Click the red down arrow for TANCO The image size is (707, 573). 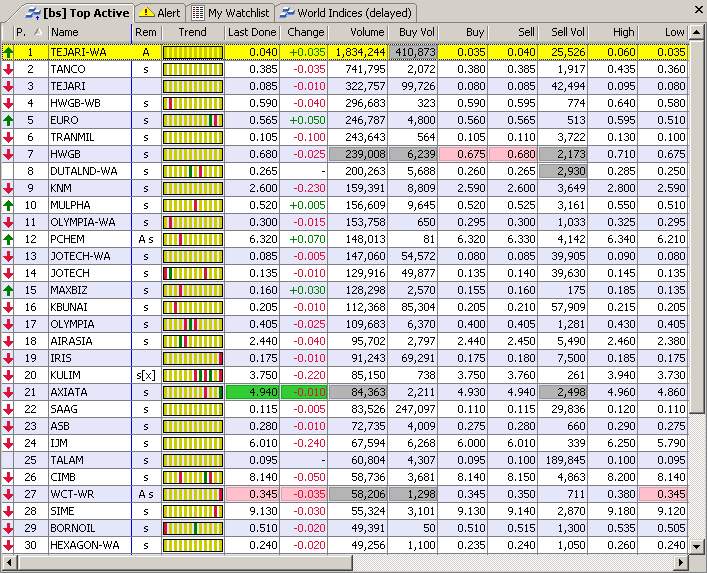coord(8,69)
